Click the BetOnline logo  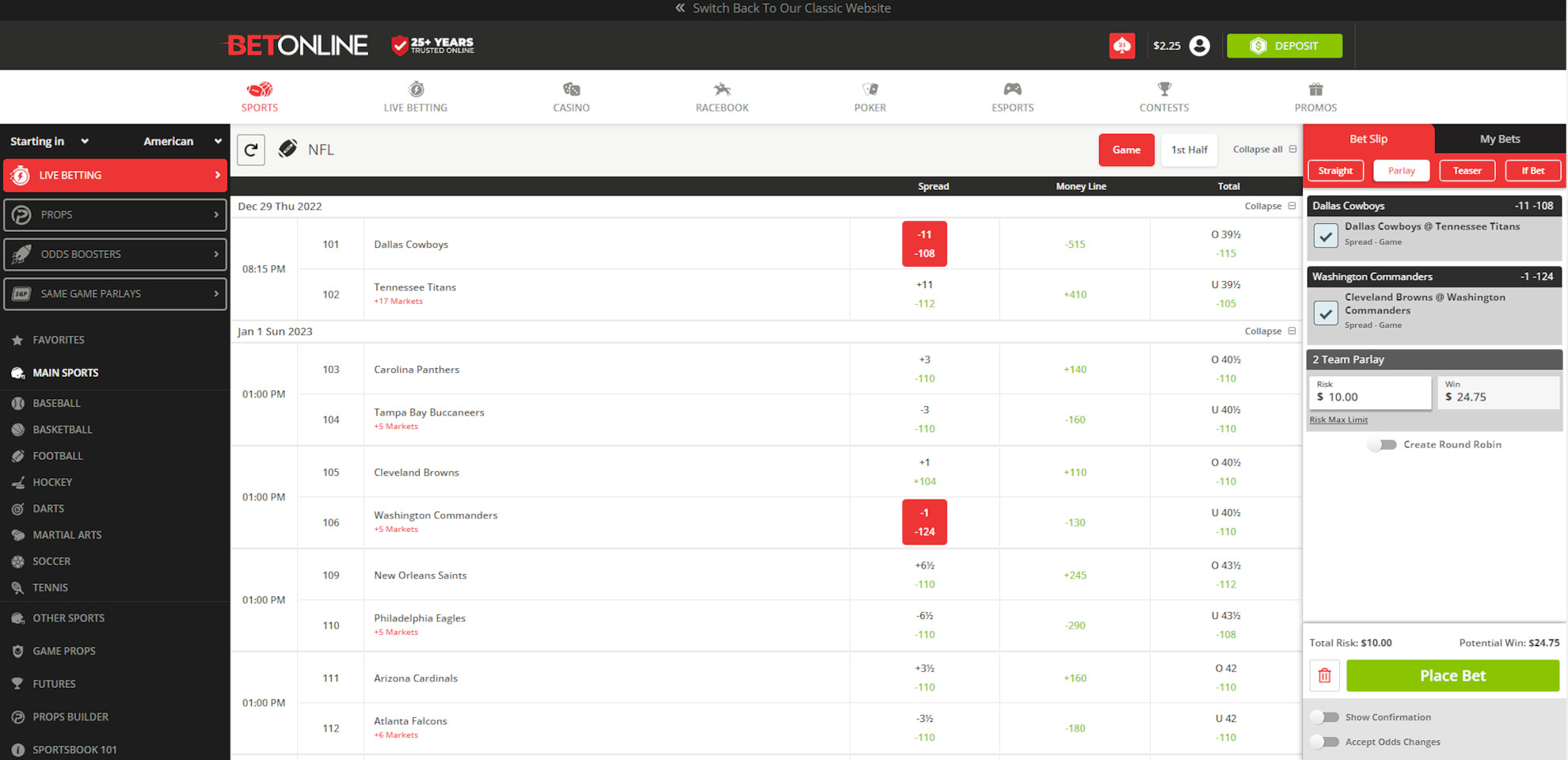(297, 45)
